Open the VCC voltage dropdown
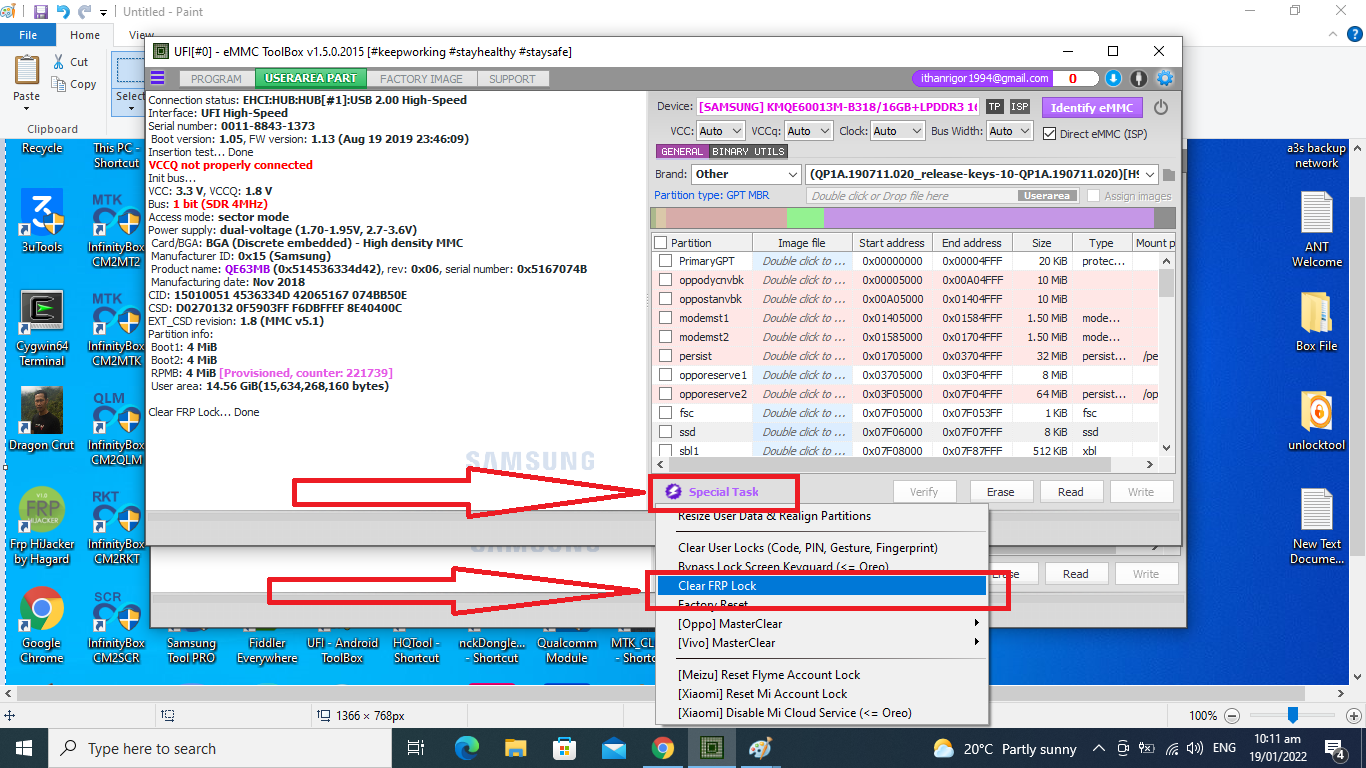The height and width of the screenshot is (768, 1366). (720, 131)
